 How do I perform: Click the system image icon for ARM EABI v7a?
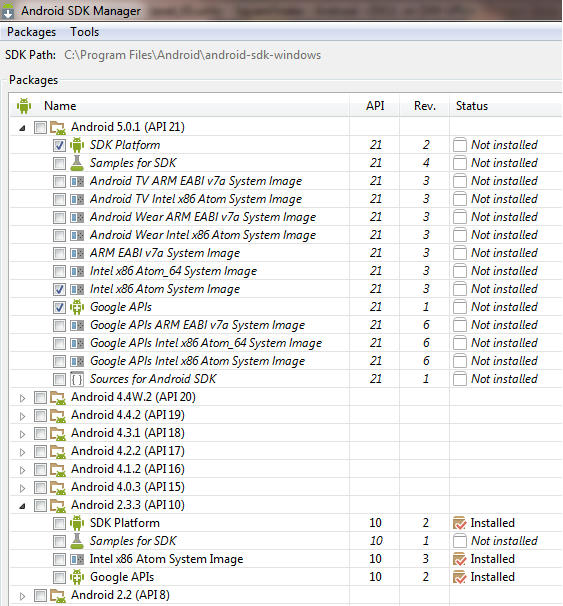coord(77,254)
